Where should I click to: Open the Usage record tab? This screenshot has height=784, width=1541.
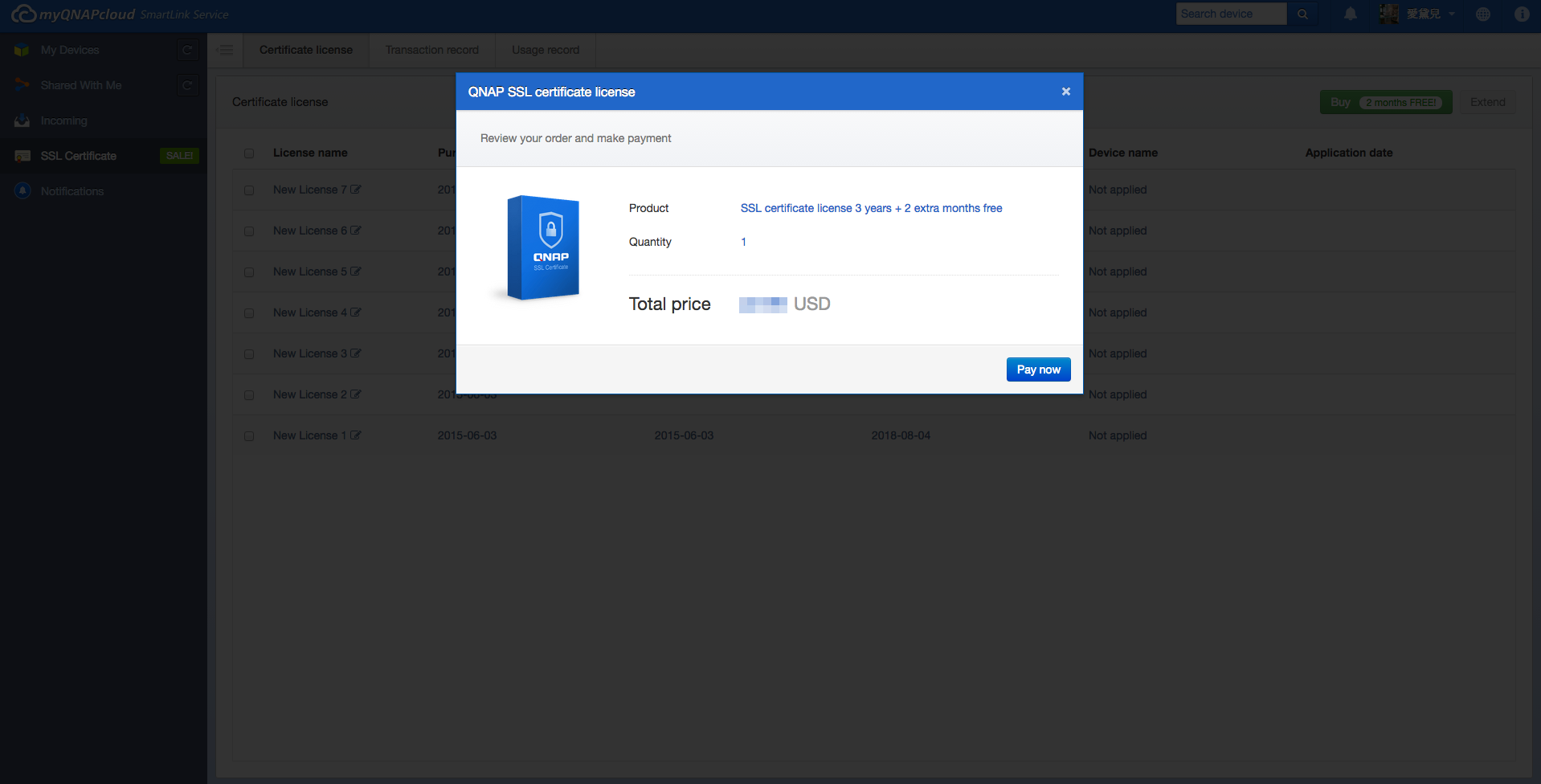[x=545, y=50]
